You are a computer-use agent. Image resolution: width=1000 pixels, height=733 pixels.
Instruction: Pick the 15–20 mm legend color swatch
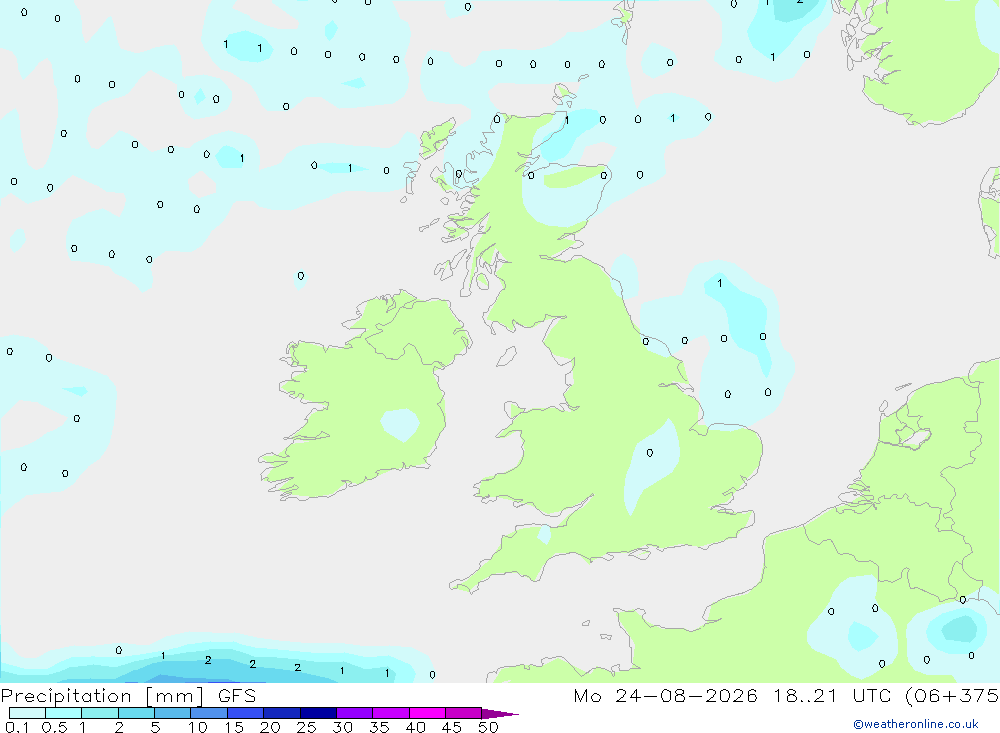tap(246, 713)
